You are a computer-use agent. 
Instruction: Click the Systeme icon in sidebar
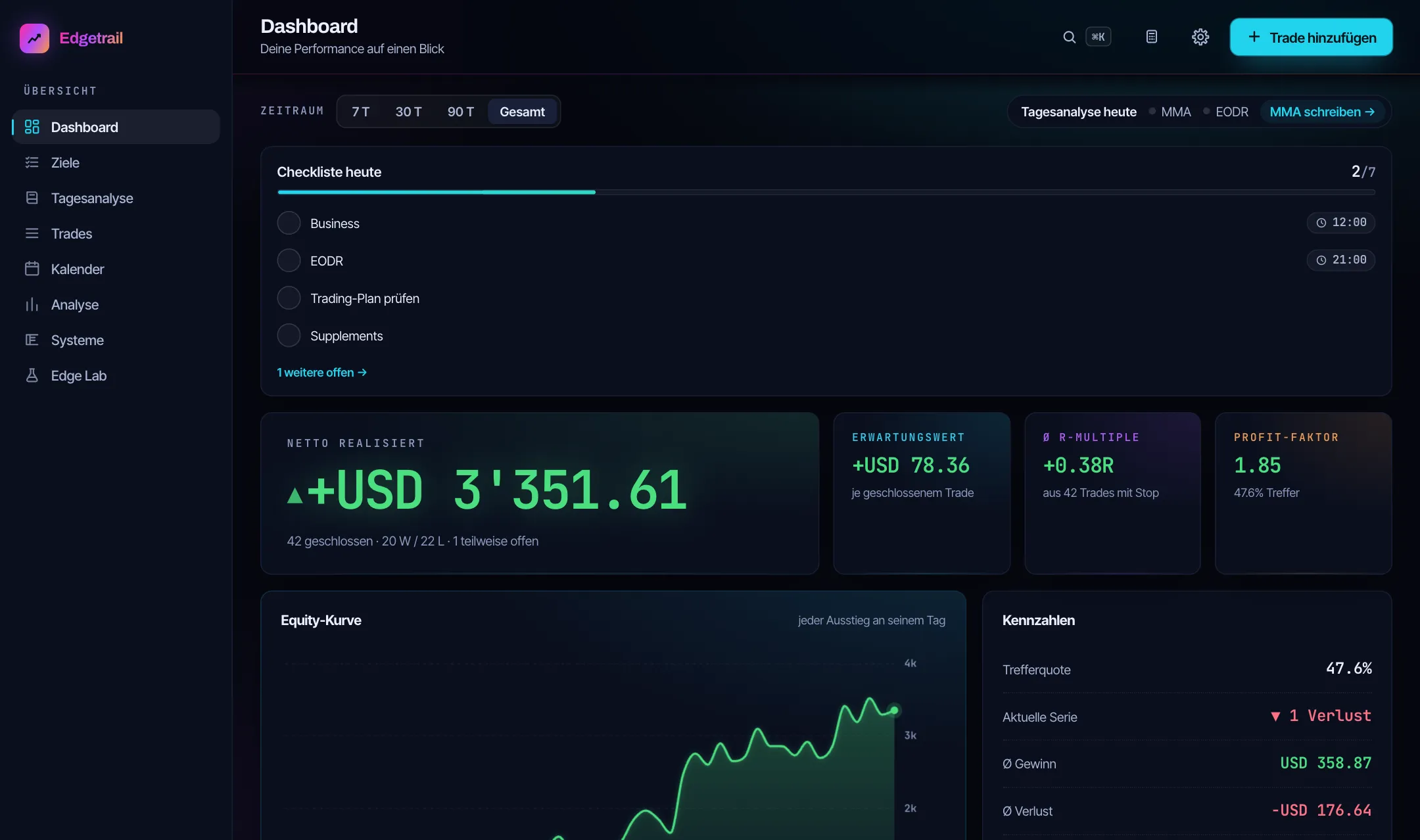[32, 340]
